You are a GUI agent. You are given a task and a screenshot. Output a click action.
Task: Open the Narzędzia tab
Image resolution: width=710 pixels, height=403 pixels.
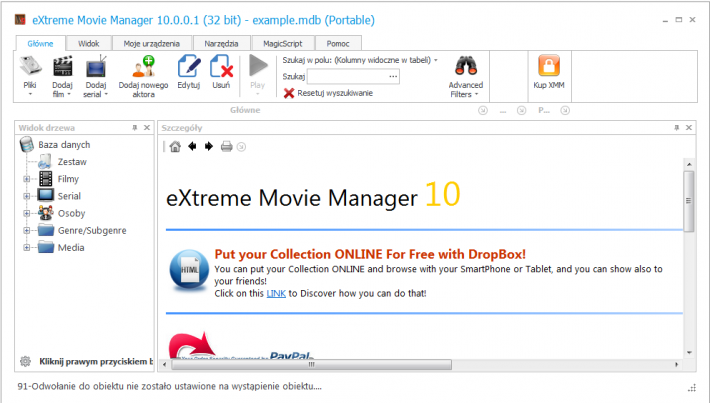[x=221, y=43]
